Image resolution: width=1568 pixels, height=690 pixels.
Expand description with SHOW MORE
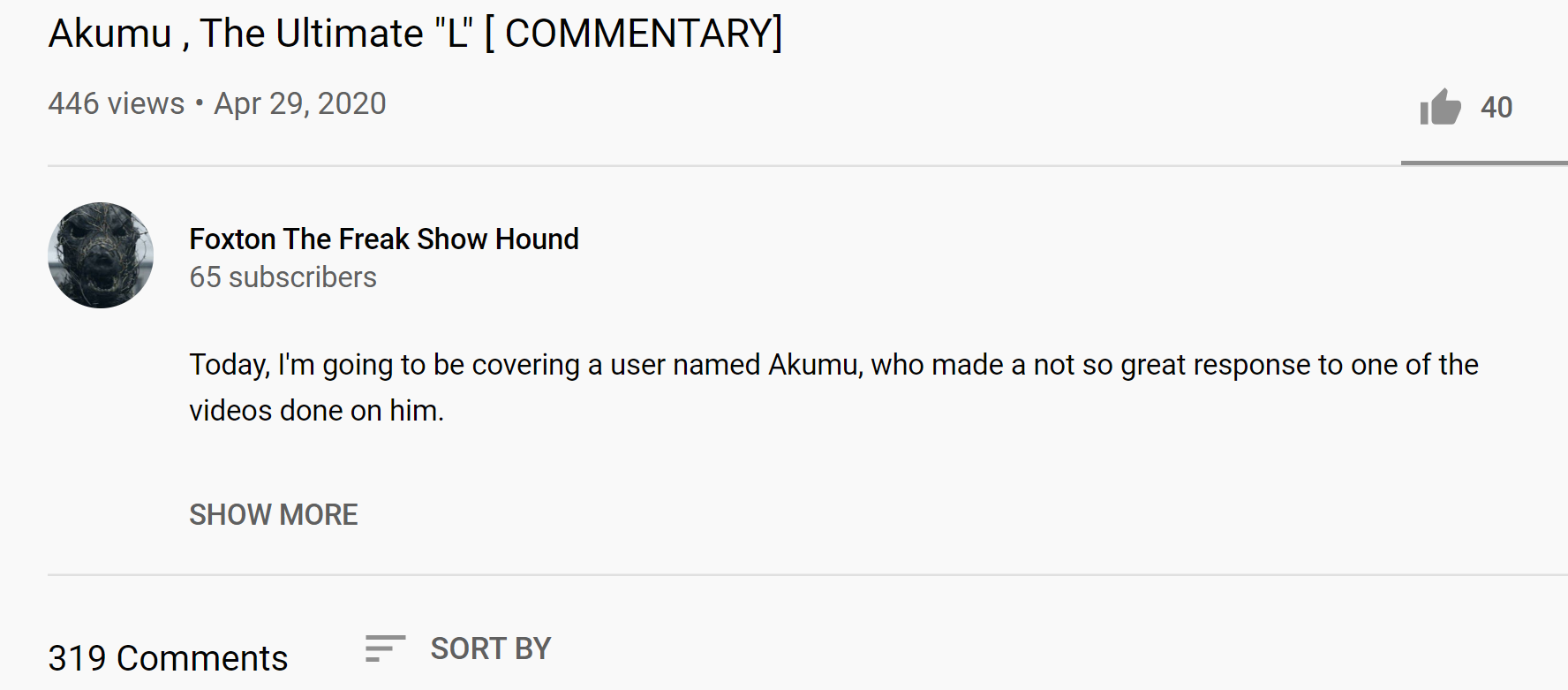[x=274, y=514]
